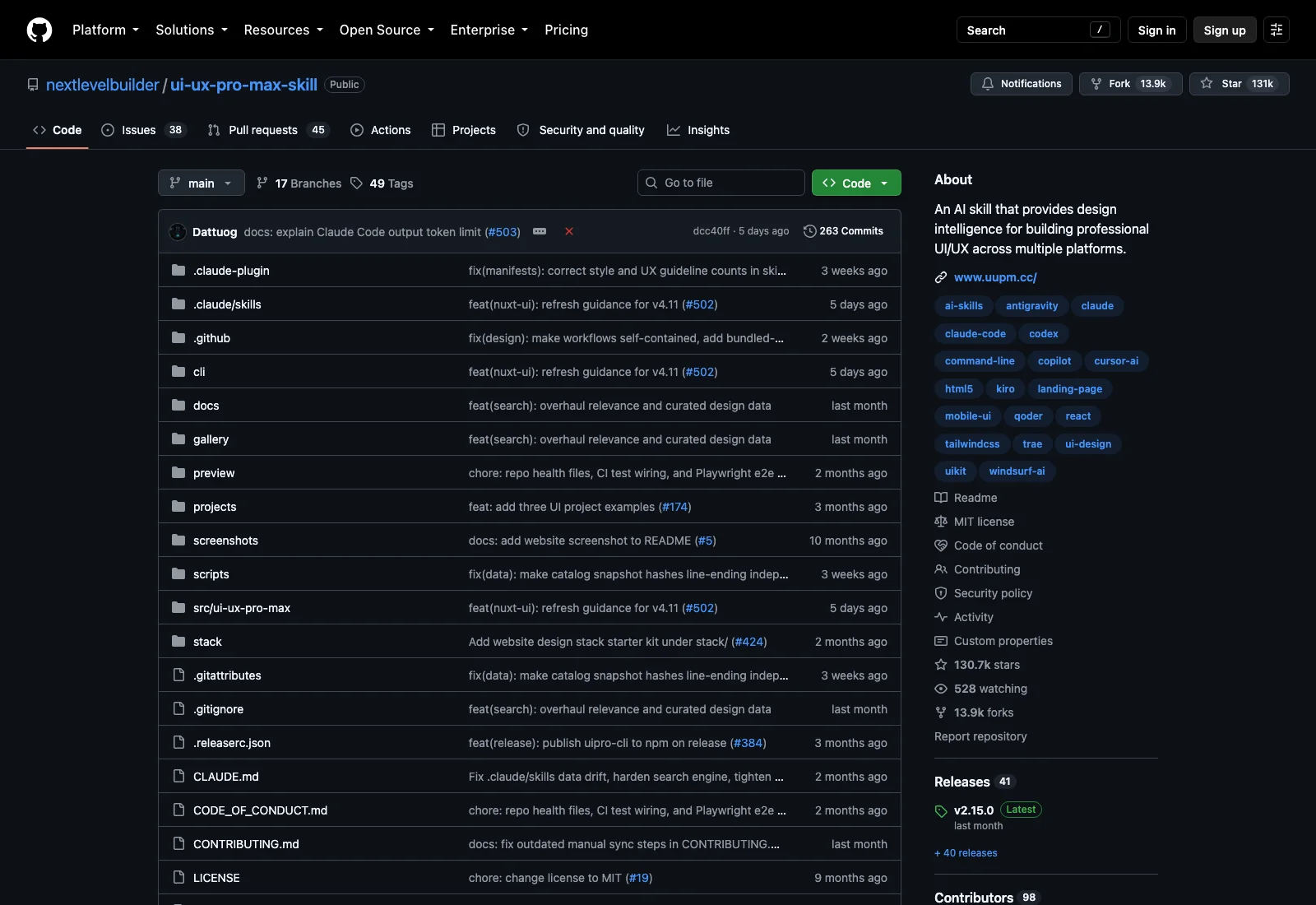View 13.9k forks in sidebar
The image size is (1316, 905).
tap(974, 712)
